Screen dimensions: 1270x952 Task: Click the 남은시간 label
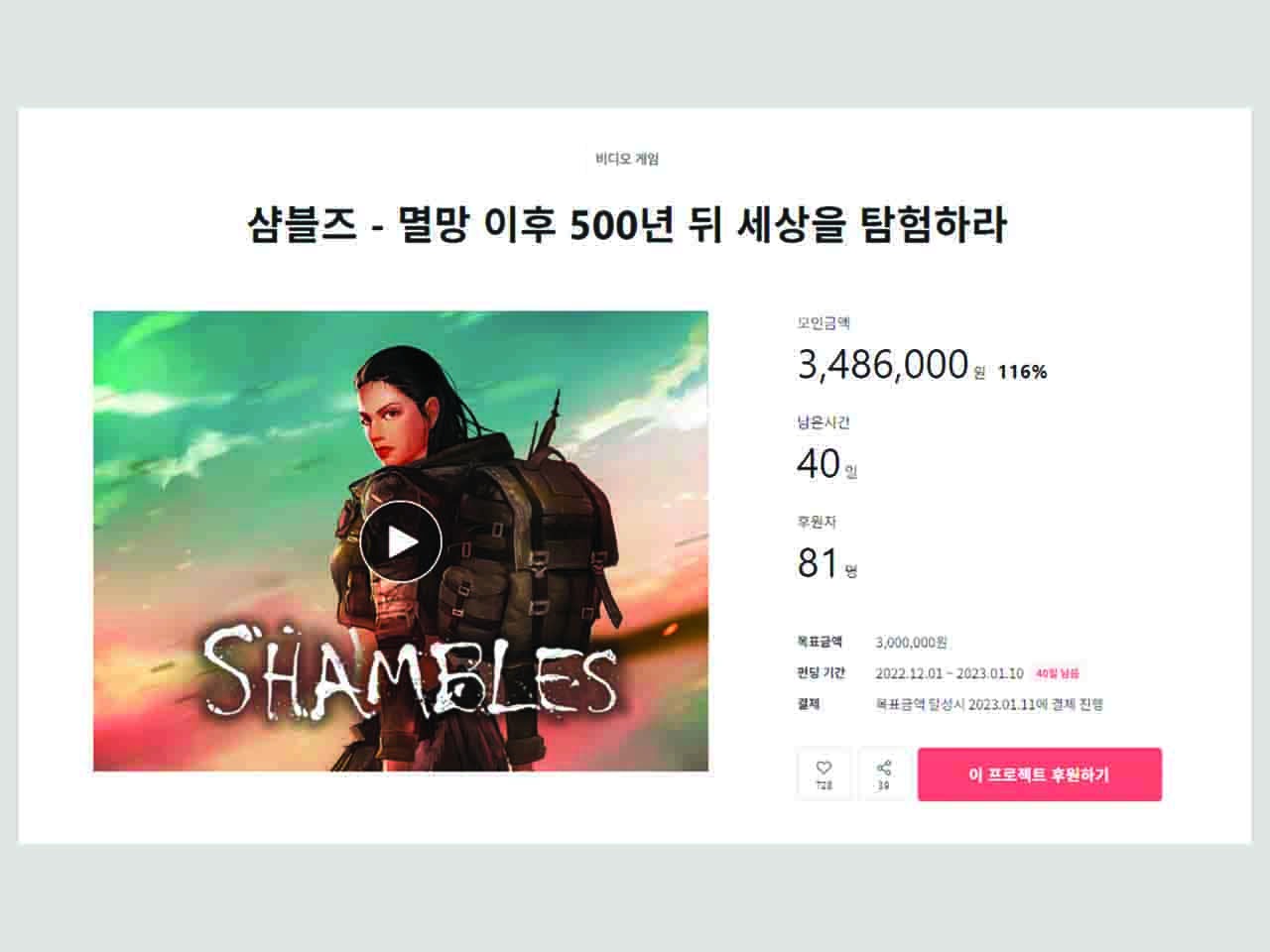[x=824, y=422]
